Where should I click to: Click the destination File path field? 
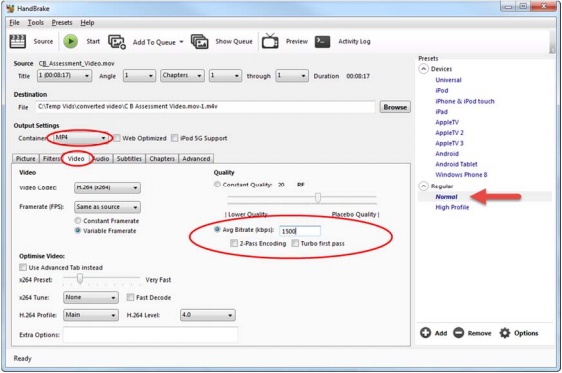[x=205, y=106]
